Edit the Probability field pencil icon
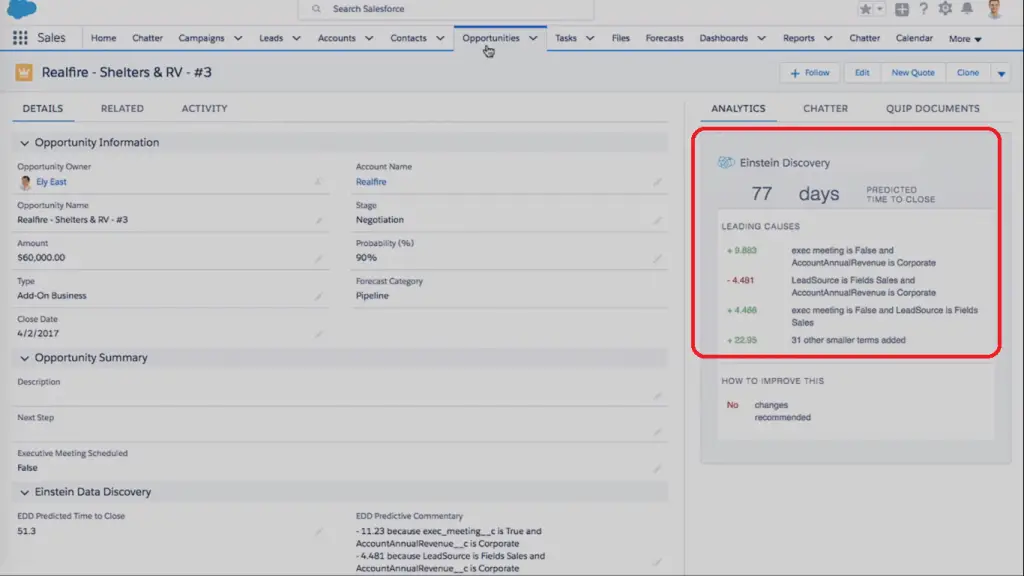Image resolution: width=1024 pixels, height=576 pixels. click(x=657, y=258)
